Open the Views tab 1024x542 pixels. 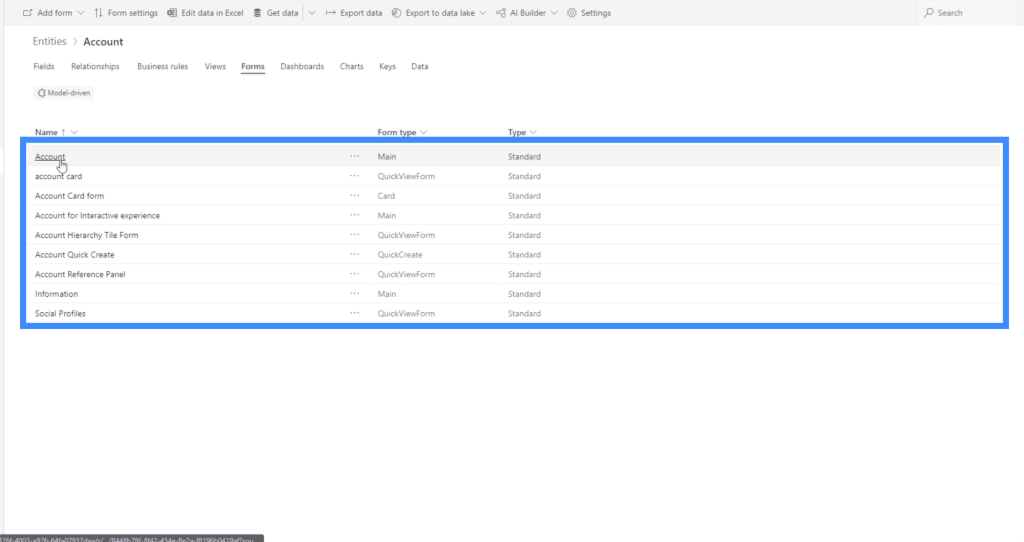point(215,67)
